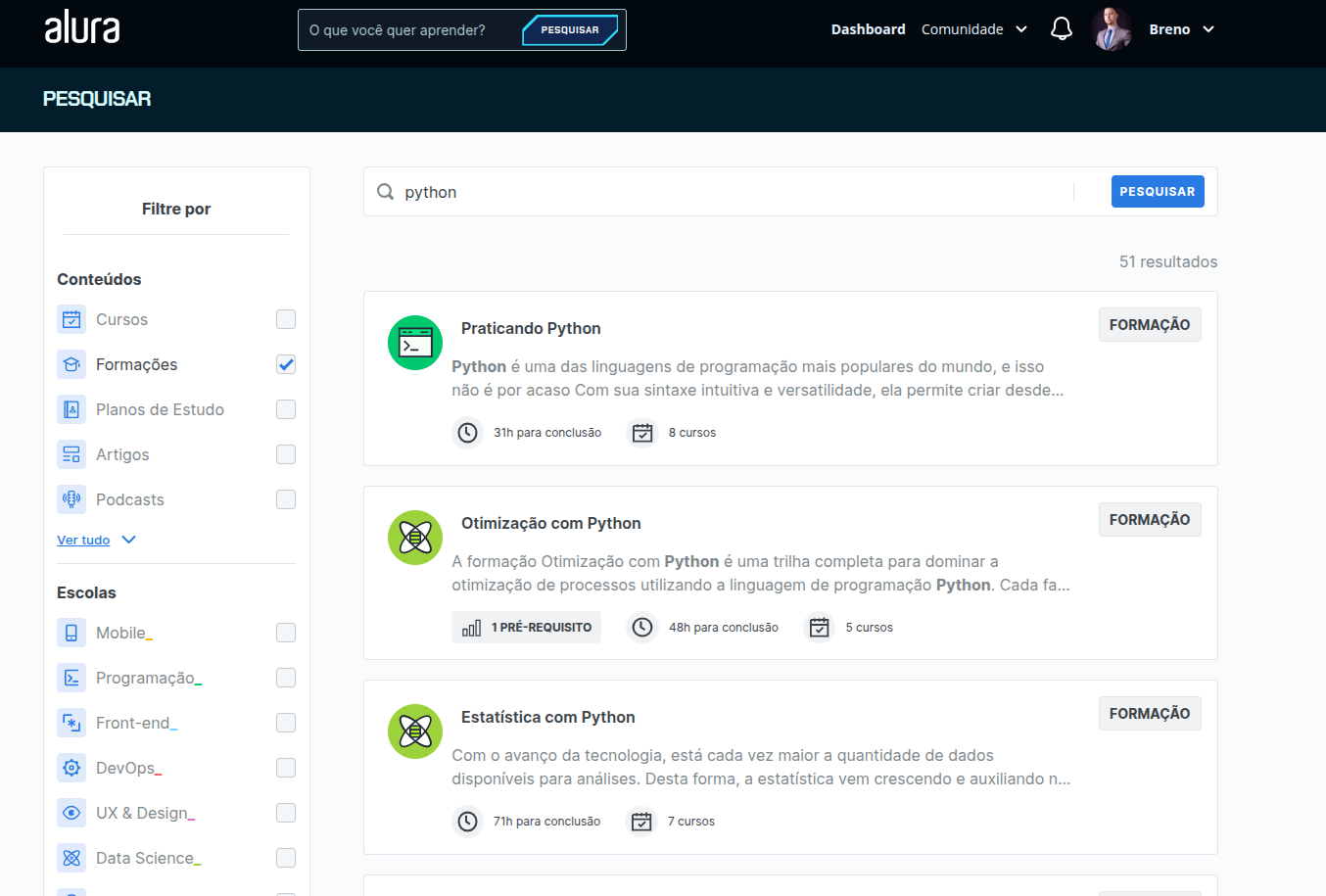Check the Planos de Estudo checkbox
Image resolution: width=1326 pixels, height=896 pixels.
pyautogui.click(x=286, y=409)
